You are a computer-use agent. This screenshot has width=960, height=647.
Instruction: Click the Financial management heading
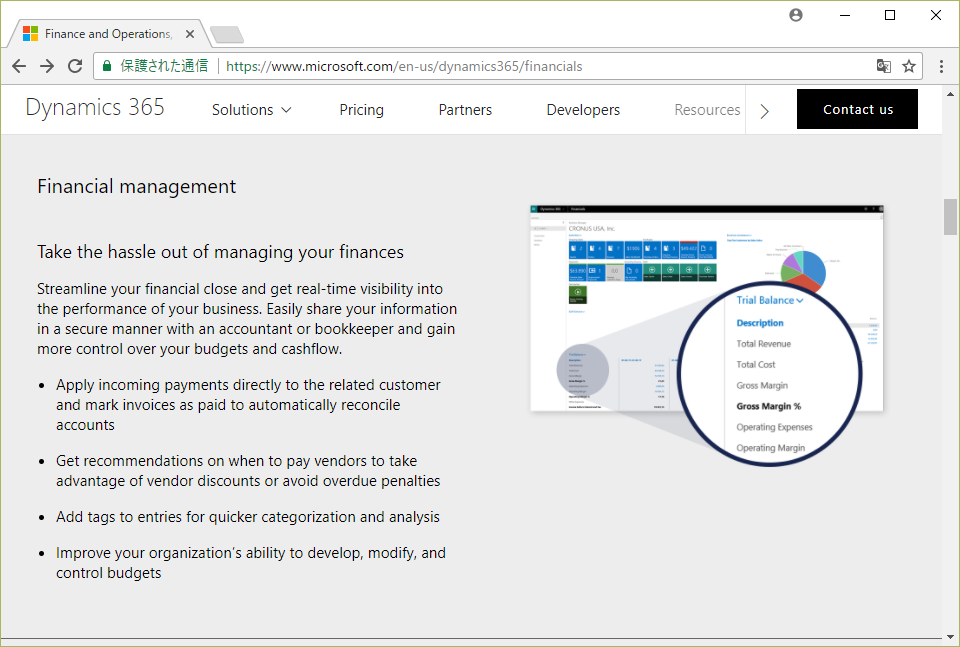(x=137, y=186)
